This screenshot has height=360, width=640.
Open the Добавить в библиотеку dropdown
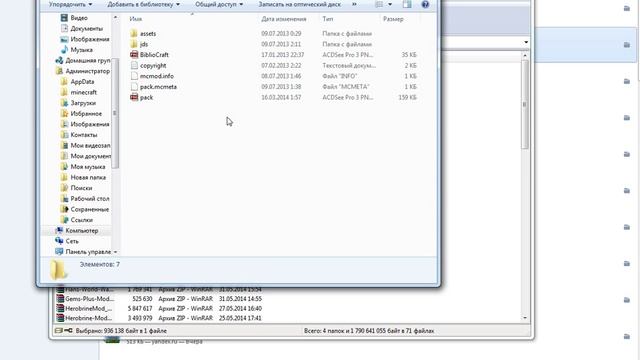pyautogui.click(x=143, y=4)
